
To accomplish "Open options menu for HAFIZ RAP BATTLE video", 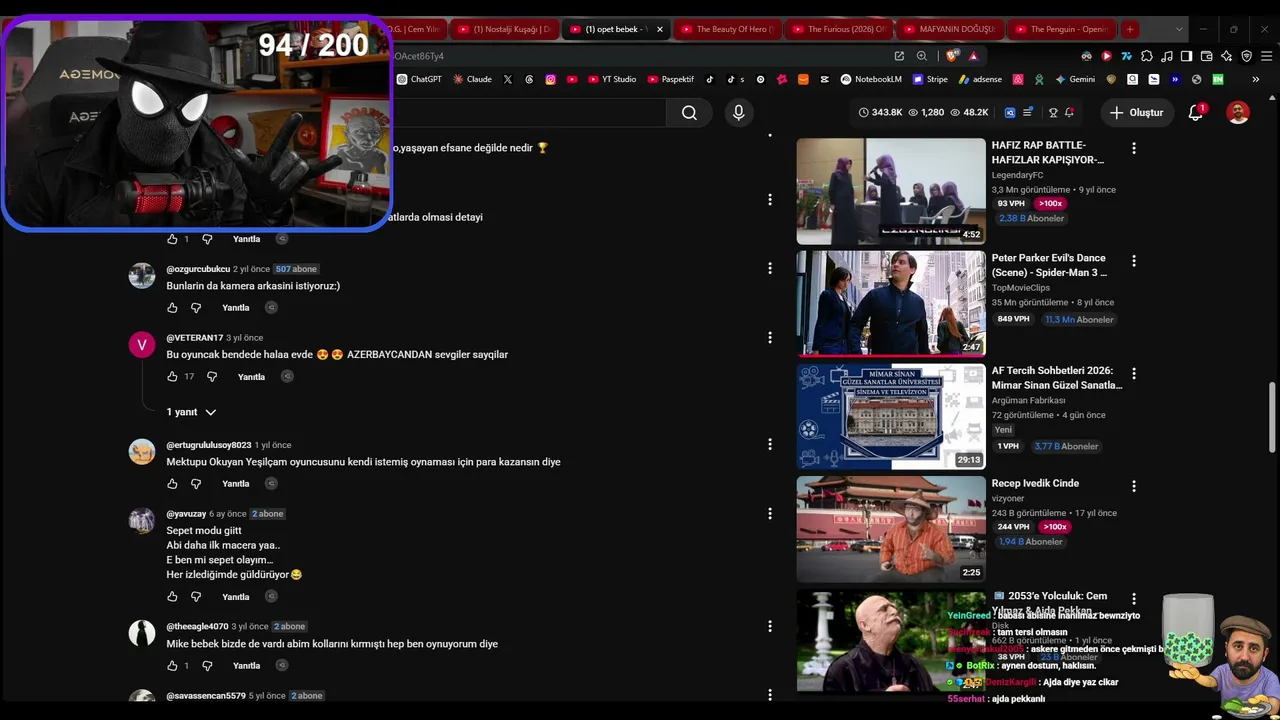I will click(x=1133, y=148).
